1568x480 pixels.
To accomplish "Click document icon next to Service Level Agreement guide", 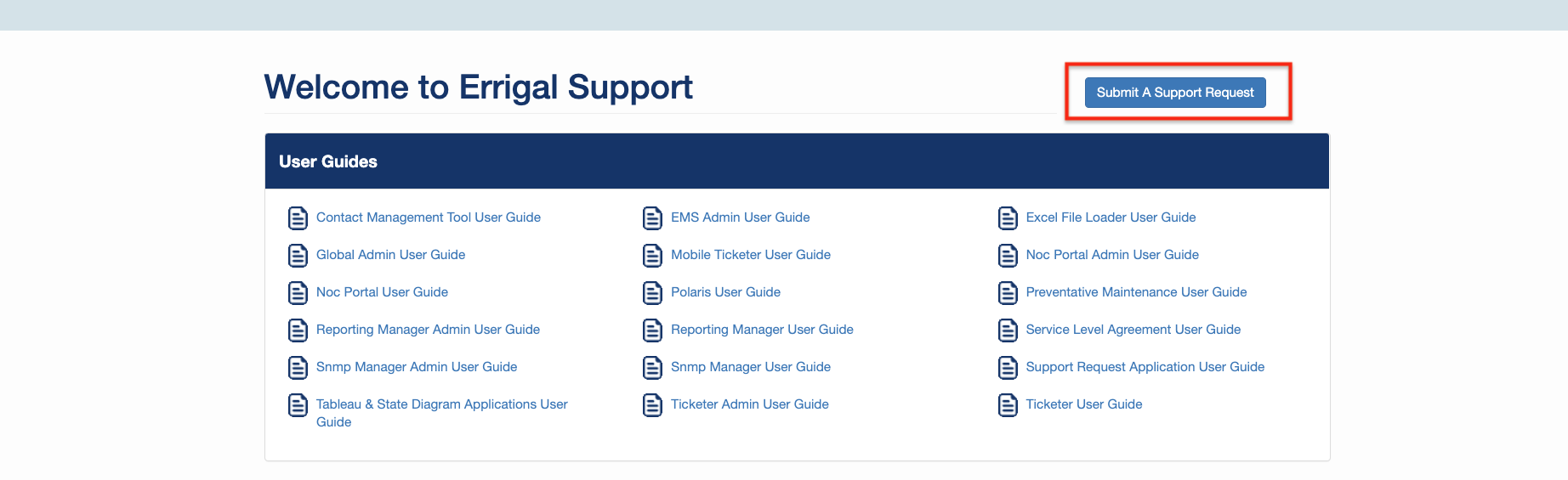I will (1008, 330).
